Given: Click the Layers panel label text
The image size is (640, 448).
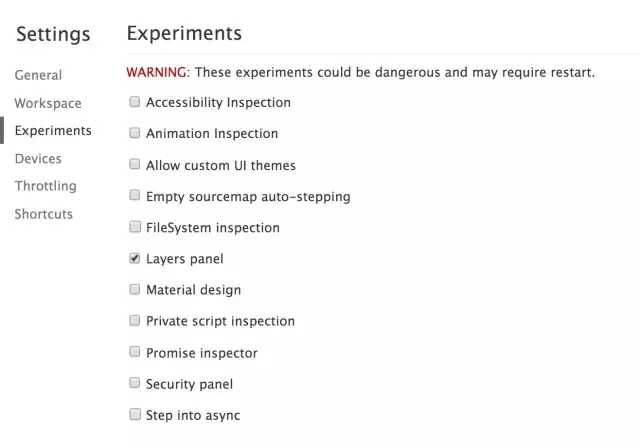Looking at the screenshot, I should [185, 259].
